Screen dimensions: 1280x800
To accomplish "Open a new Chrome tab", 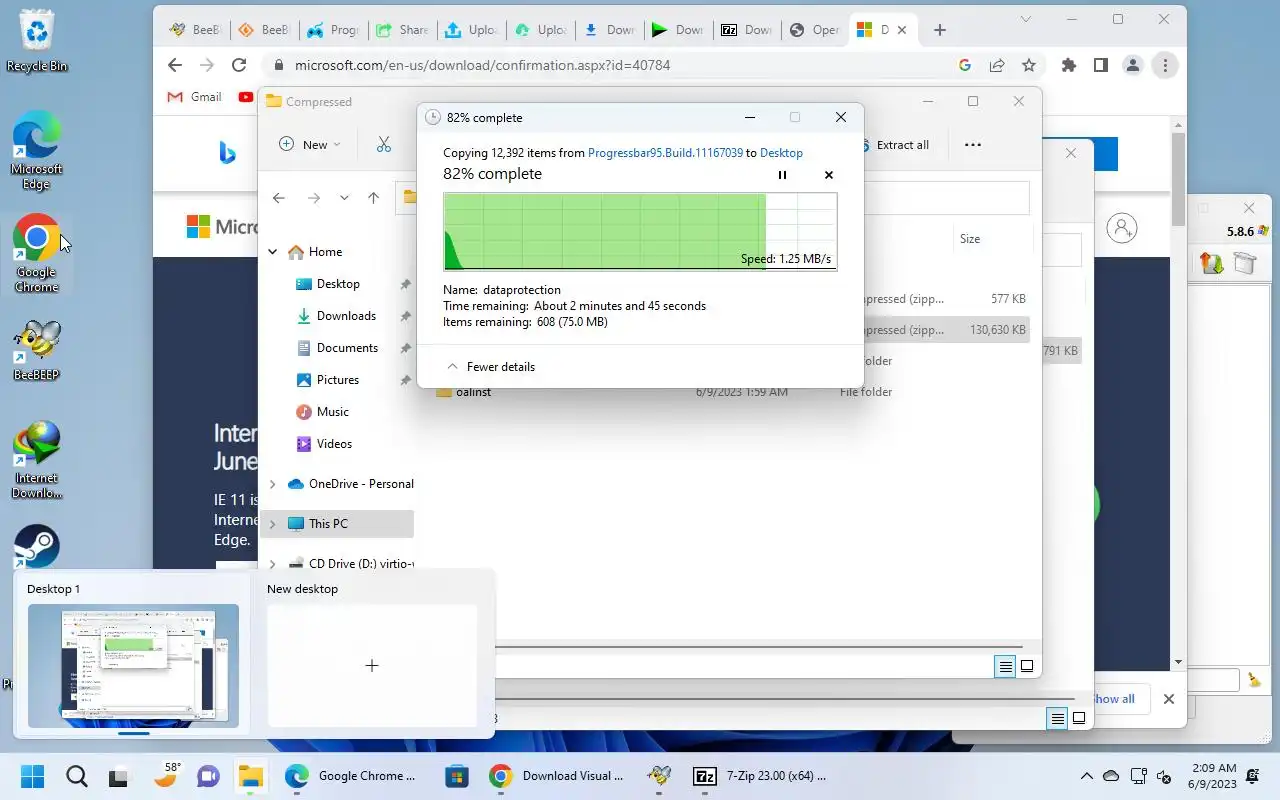I will (x=939, y=30).
